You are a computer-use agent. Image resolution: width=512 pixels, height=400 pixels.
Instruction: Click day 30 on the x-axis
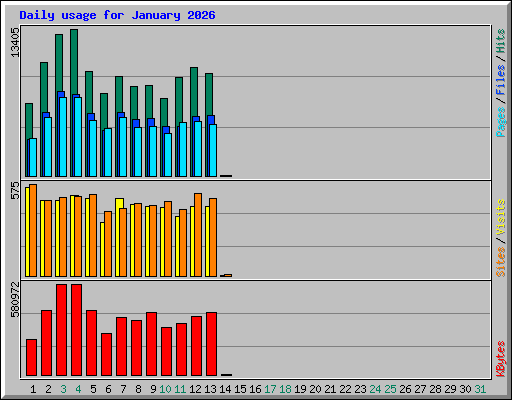point(465,389)
